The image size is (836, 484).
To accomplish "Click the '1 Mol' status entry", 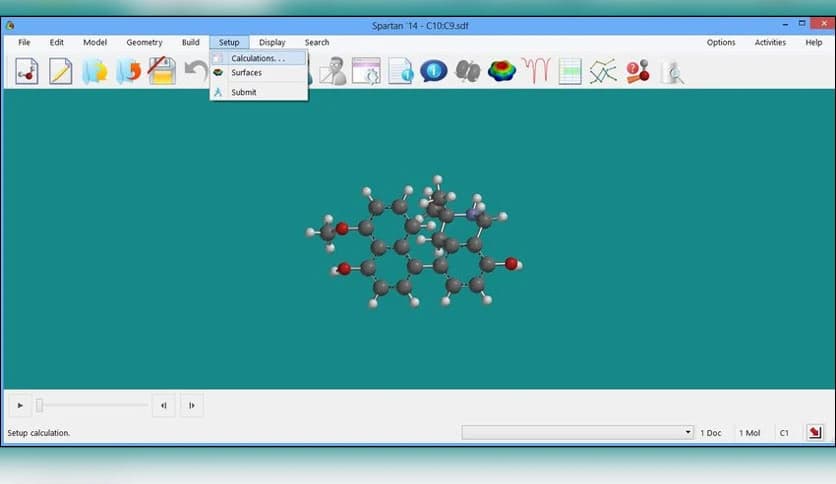I will click(x=749, y=433).
